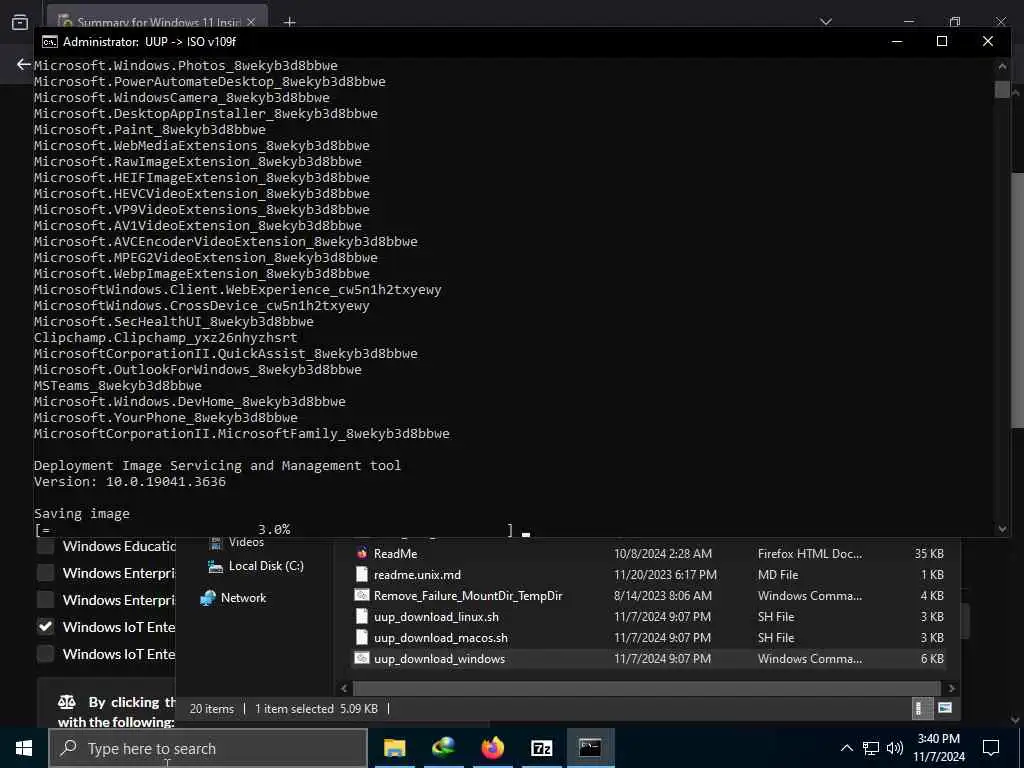Click the Type here to search box
This screenshot has height=768, width=1024.
[208, 748]
